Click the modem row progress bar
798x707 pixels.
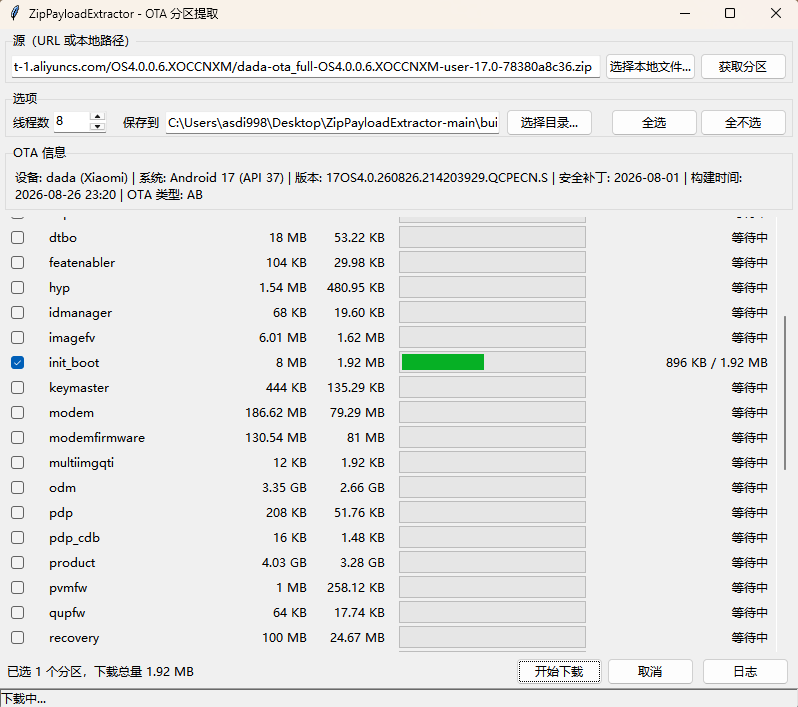(x=492, y=412)
